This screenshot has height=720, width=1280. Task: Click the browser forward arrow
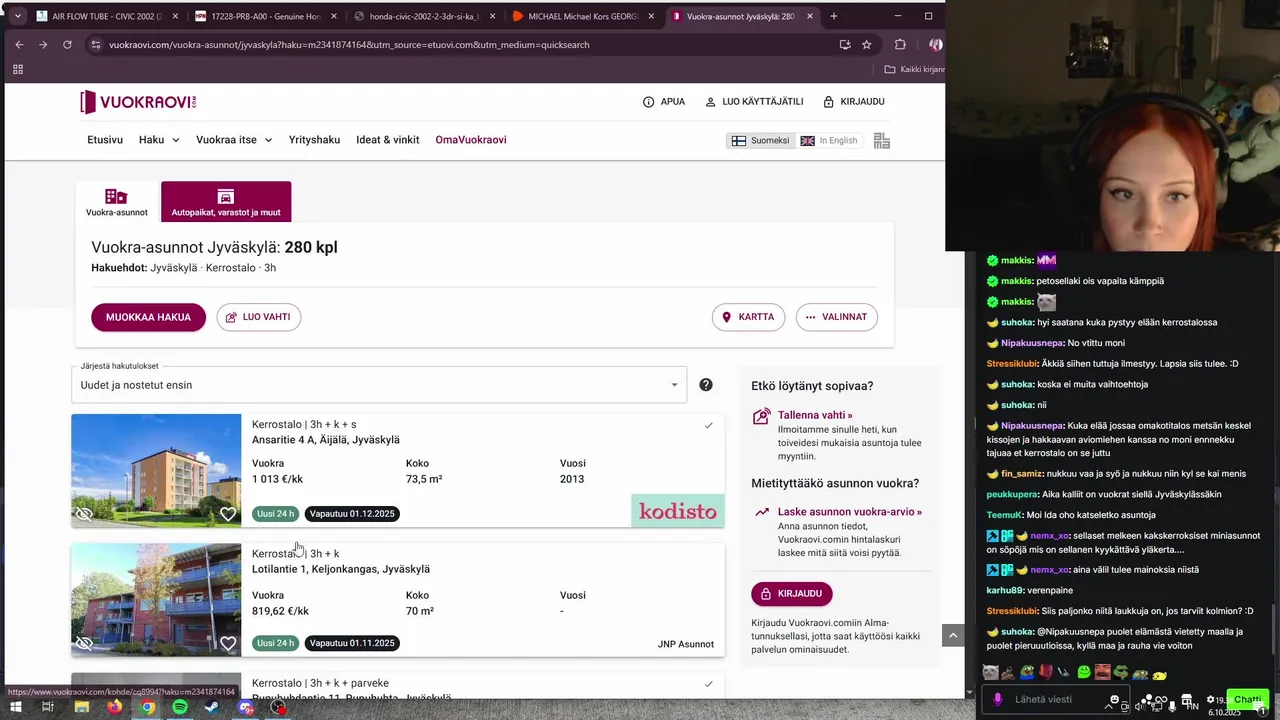click(42, 44)
